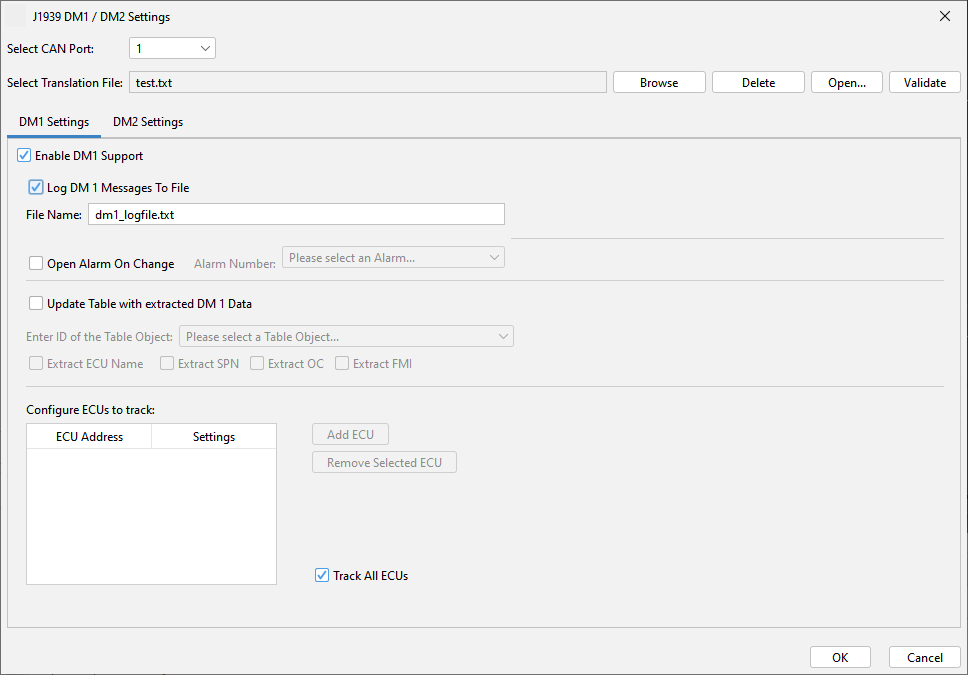This screenshot has width=968, height=675.
Task: Select the DM1 Settings tab
Action: pyautogui.click(x=54, y=122)
